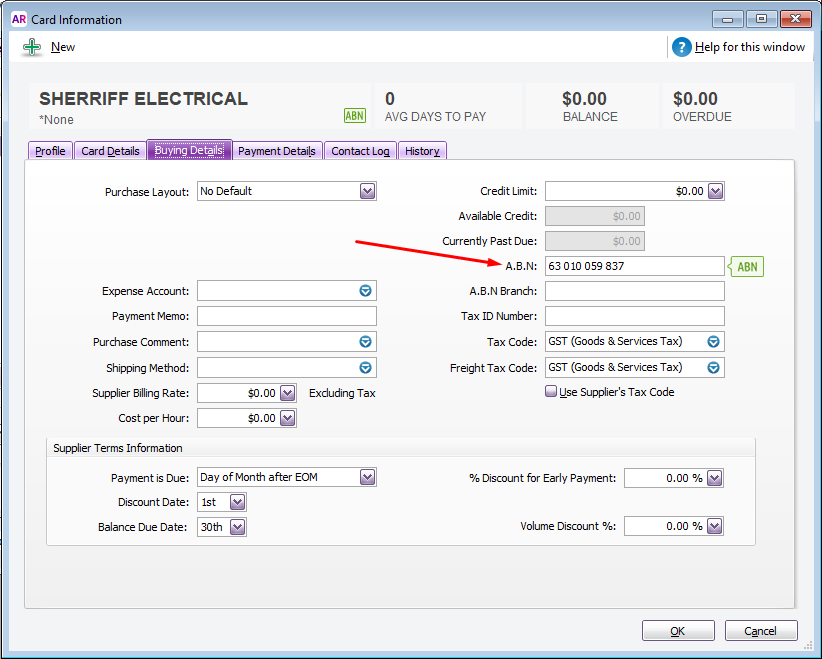Open the Cost per Hour dropdown arrow
This screenshot has width=822, height=659.
coord(287,418)
